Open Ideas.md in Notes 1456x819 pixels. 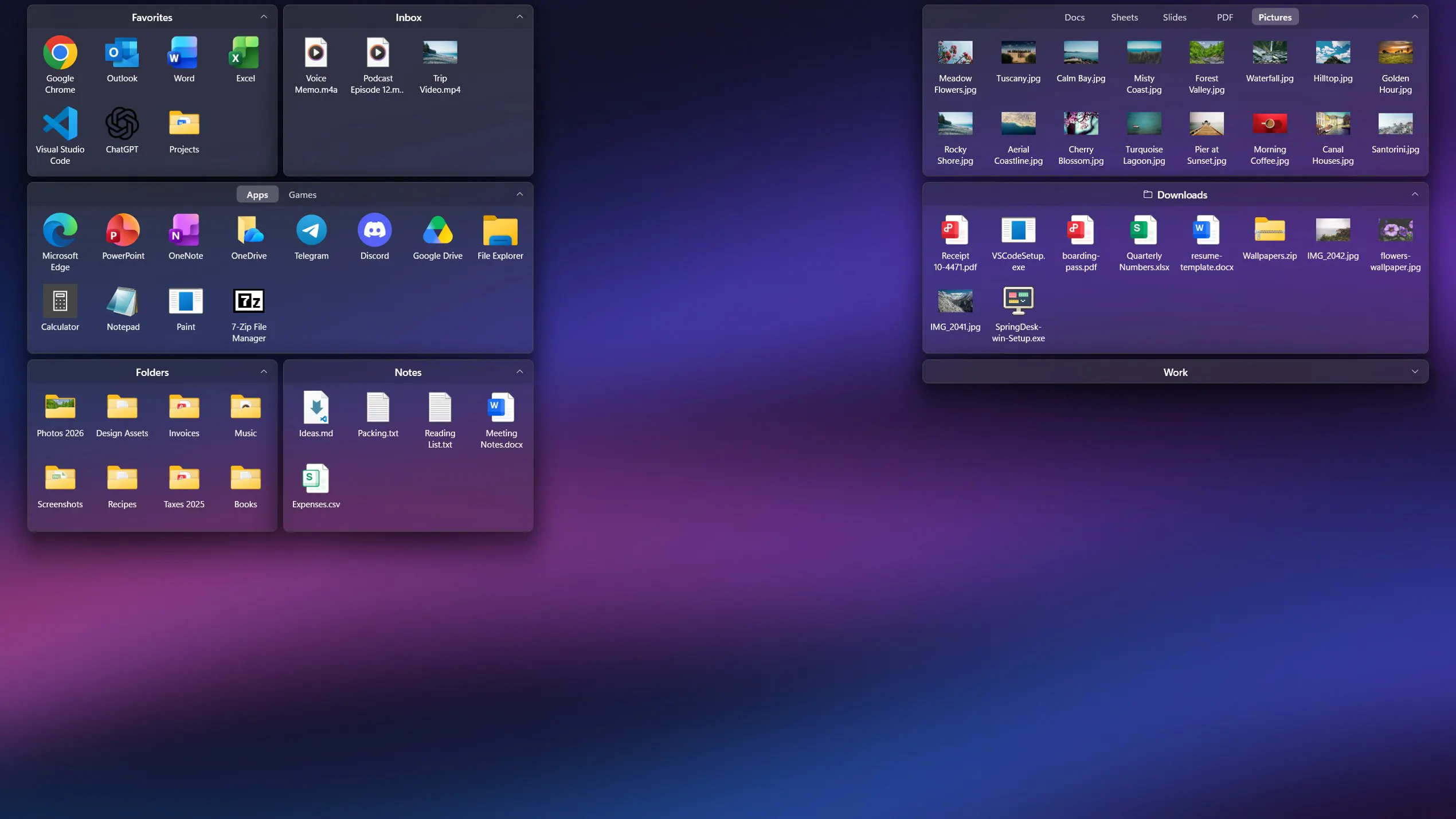pyautogui.click(x=316, y=408)
